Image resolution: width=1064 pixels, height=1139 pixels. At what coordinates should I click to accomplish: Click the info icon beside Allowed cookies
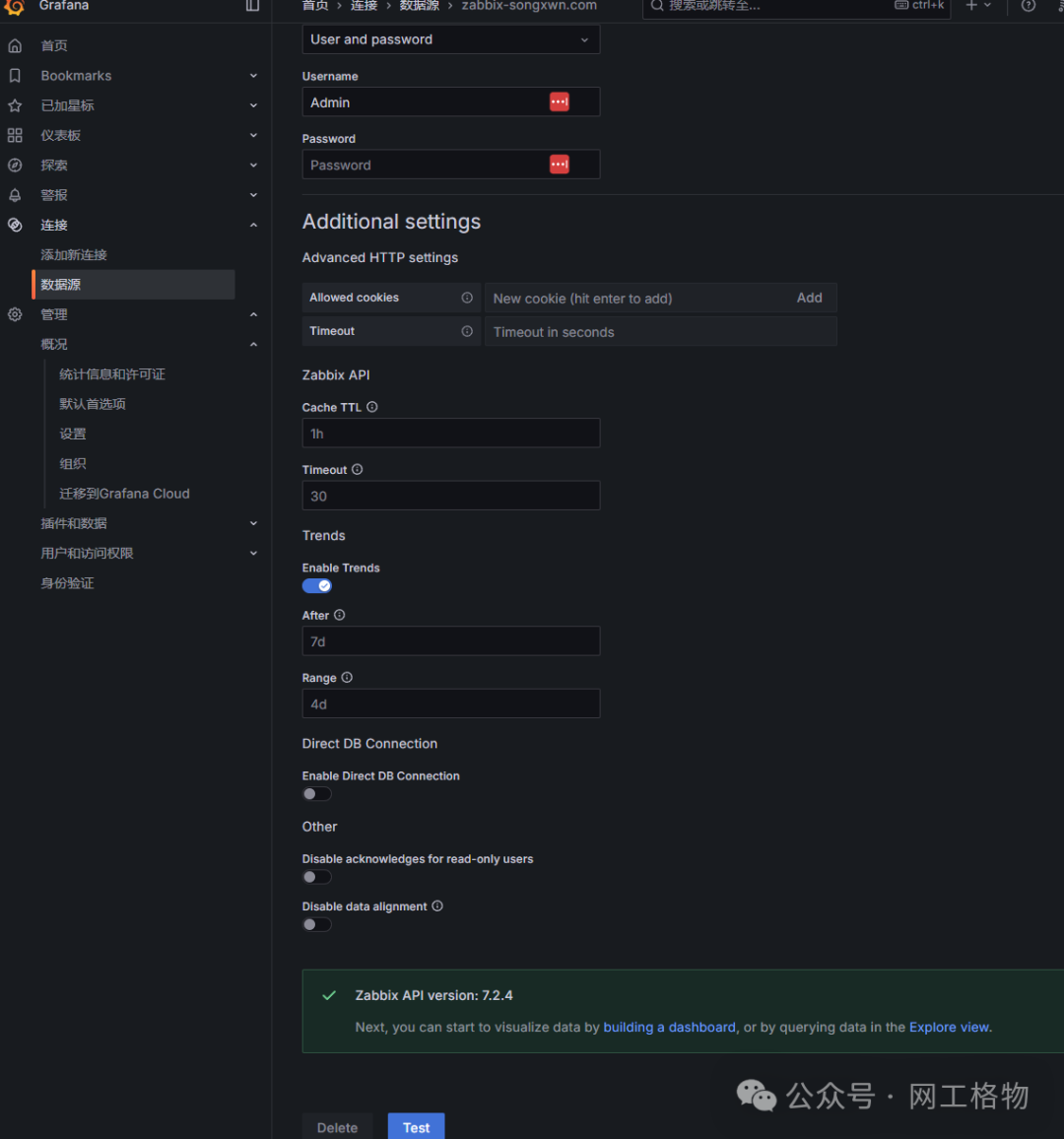click(467, 298)
